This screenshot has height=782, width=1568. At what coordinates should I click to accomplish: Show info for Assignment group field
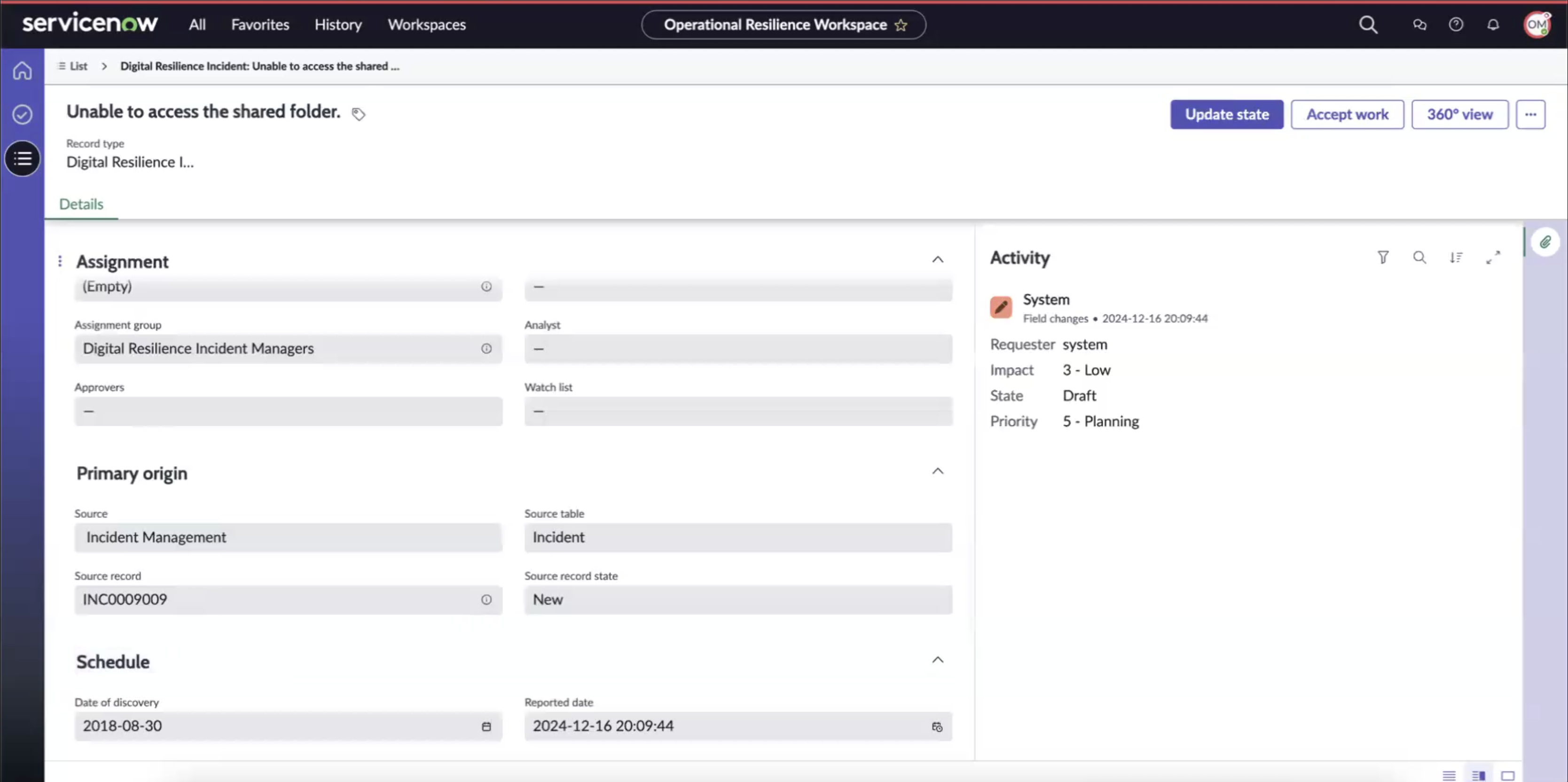(x=486, y=349)
